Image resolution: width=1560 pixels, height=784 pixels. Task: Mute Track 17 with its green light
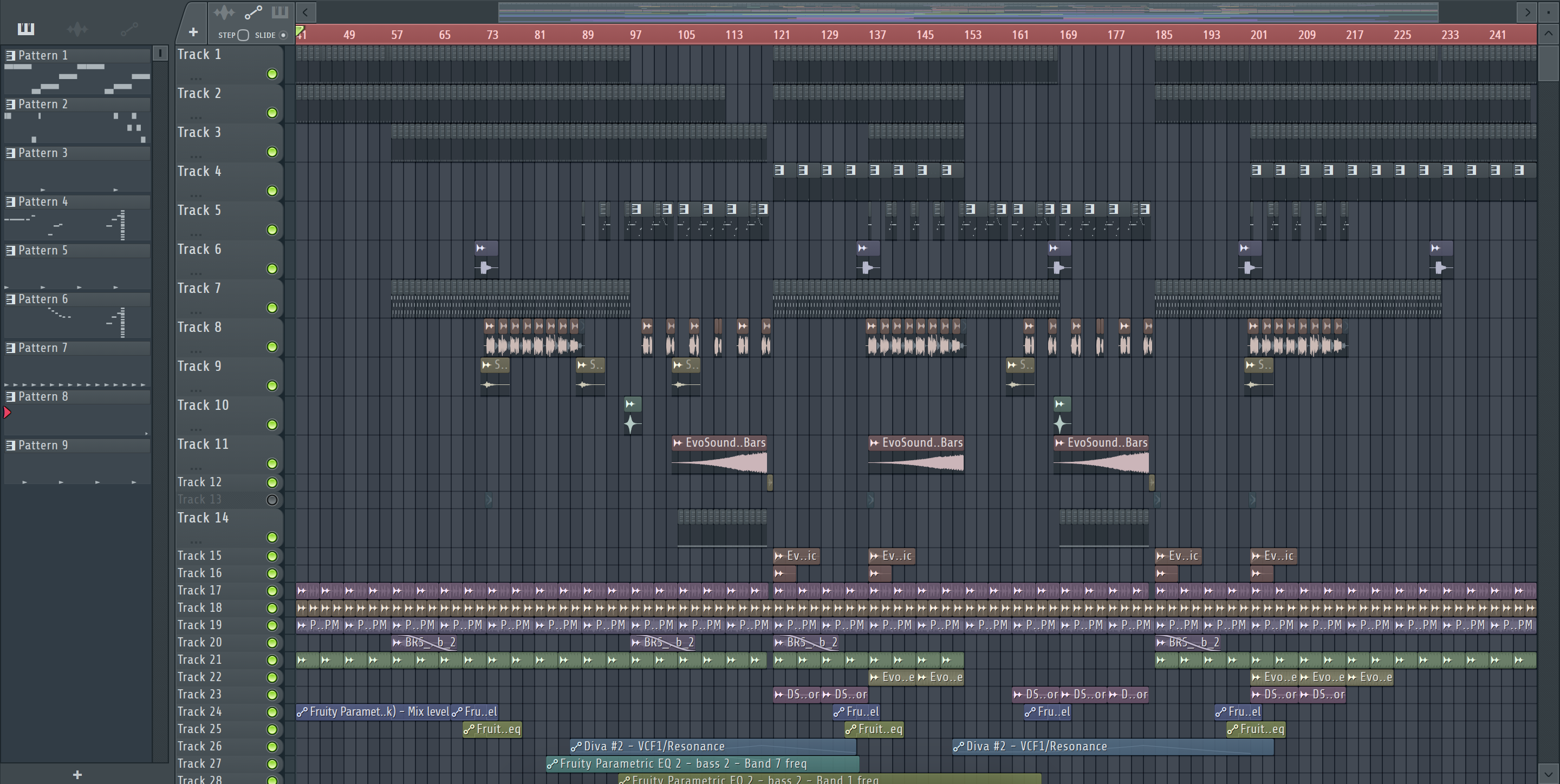point(272,591)
